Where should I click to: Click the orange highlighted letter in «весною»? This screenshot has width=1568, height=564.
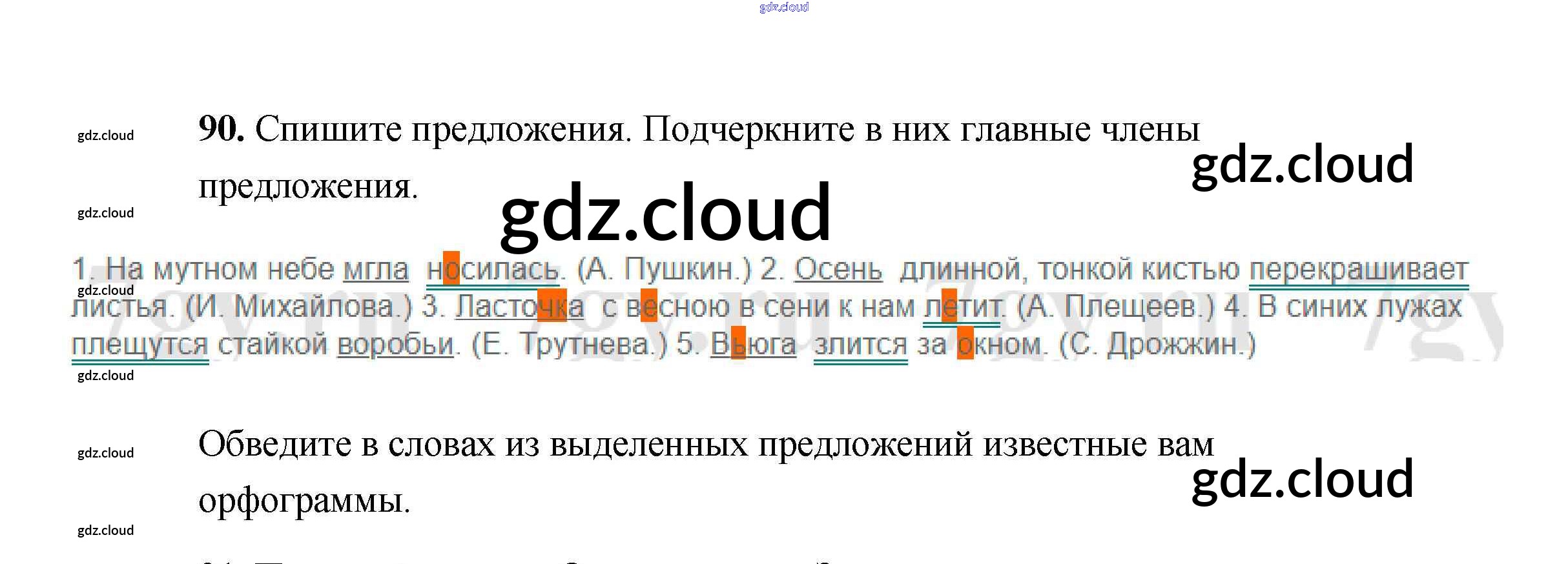pyautogui.click(x=648, y=306)
